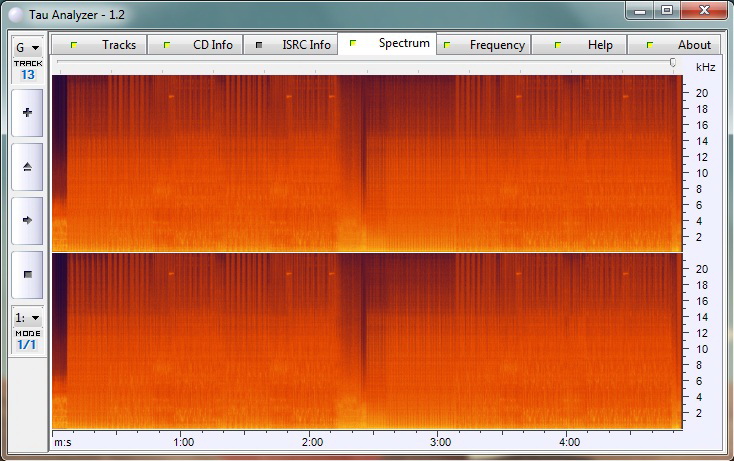The width and height of the screenshot is (734, 461).
Task: Click the 3:00 time axis label
Action: [440, 442]
